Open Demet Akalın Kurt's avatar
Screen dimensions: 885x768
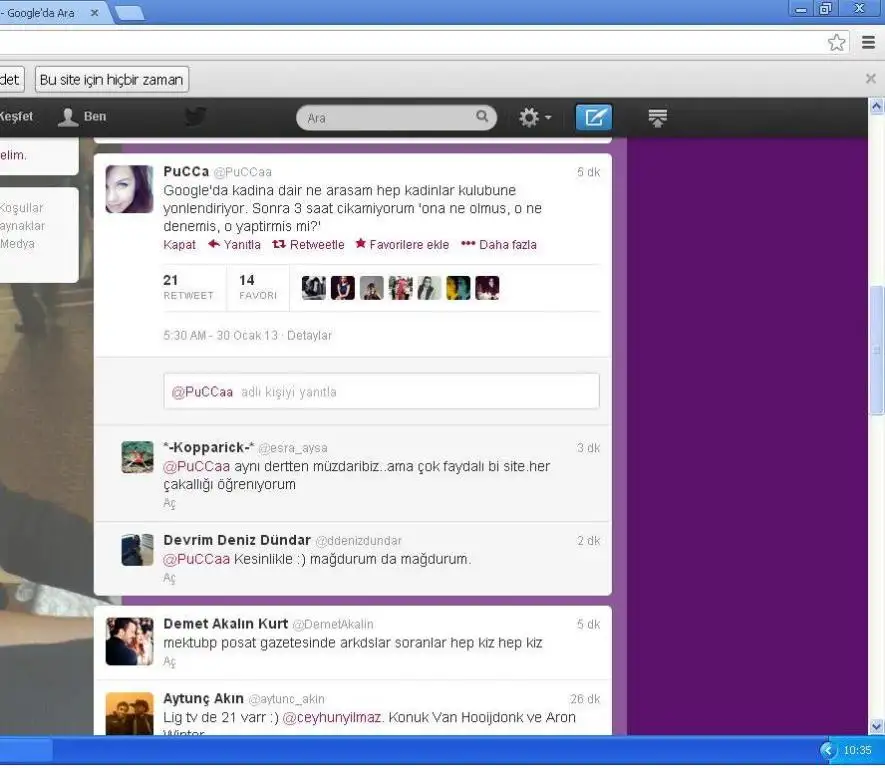click(129, 642)
